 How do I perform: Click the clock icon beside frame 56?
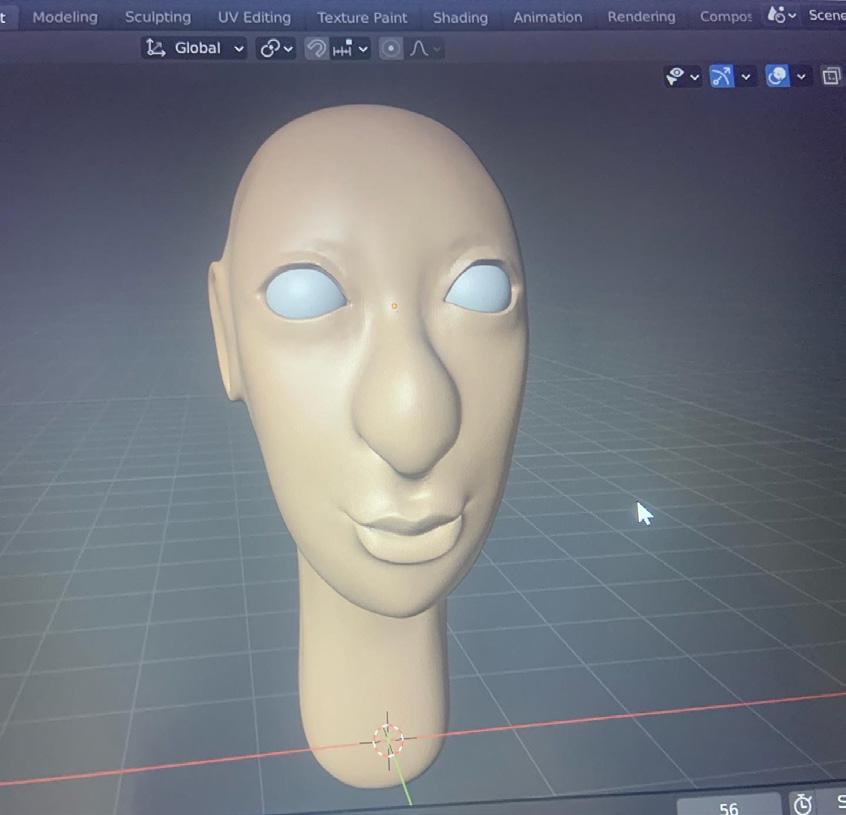tap(802, 804)
